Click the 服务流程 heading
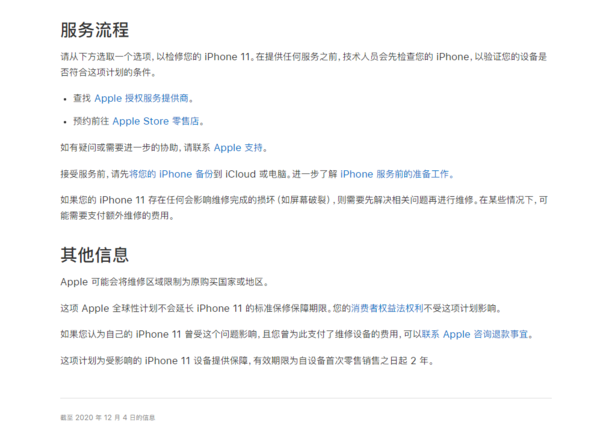Viewport: 600px width, 437px height. point(95,30)
